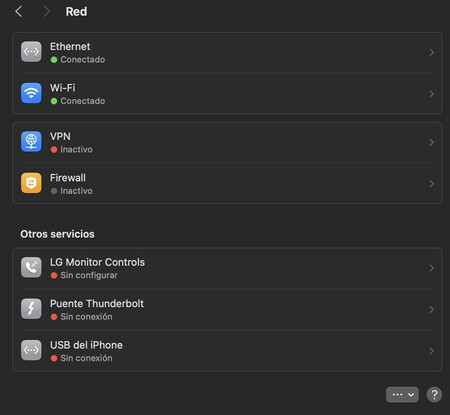Go back with the left arrow
The height and width of the screenshot is (415, 450).
click(x=19, y=12)
